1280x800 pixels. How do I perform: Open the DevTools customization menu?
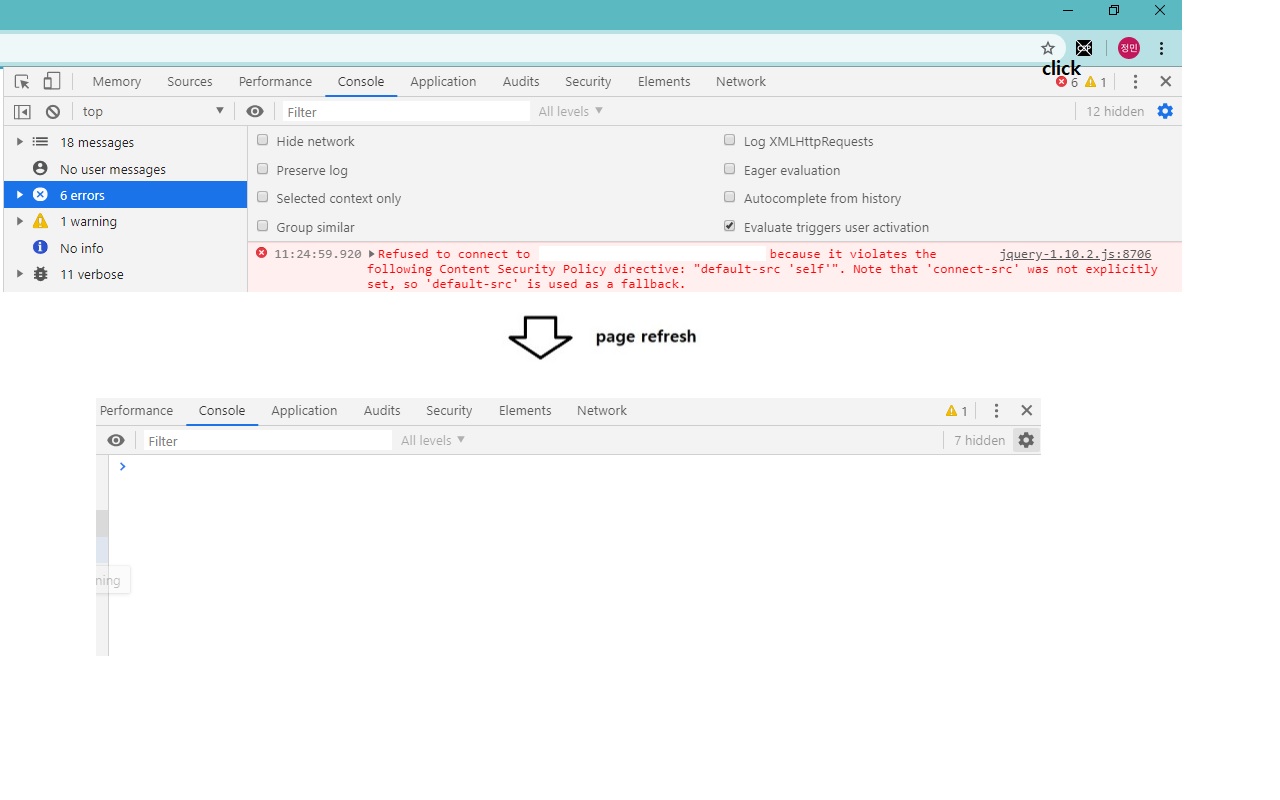pyautogui.click(x=1135, y=81)
